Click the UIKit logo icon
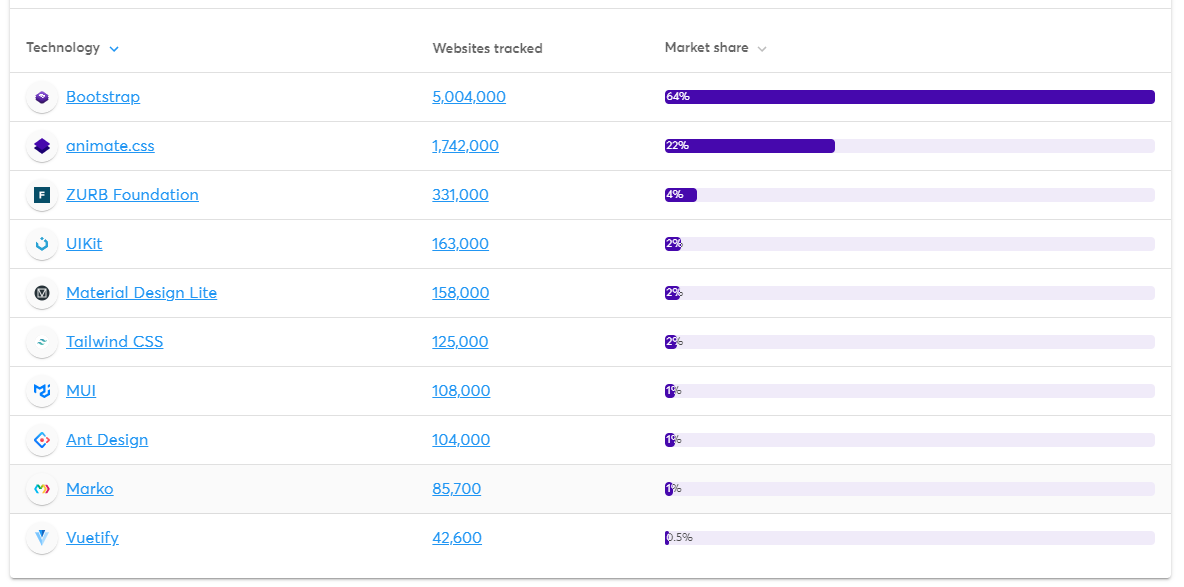Viewport: 1184px width, 587px height. click(x=42, y=244)
